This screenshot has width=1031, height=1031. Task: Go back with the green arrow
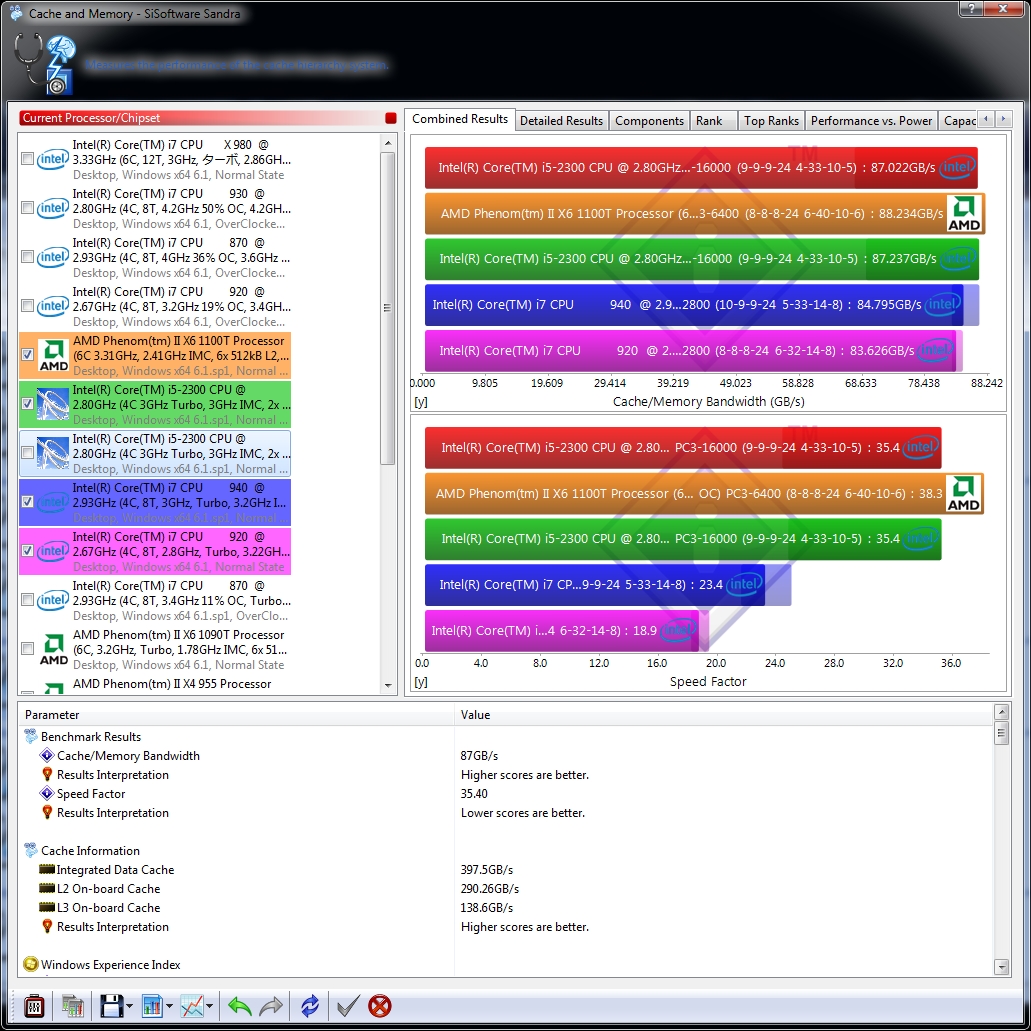tap(239, 1006)
